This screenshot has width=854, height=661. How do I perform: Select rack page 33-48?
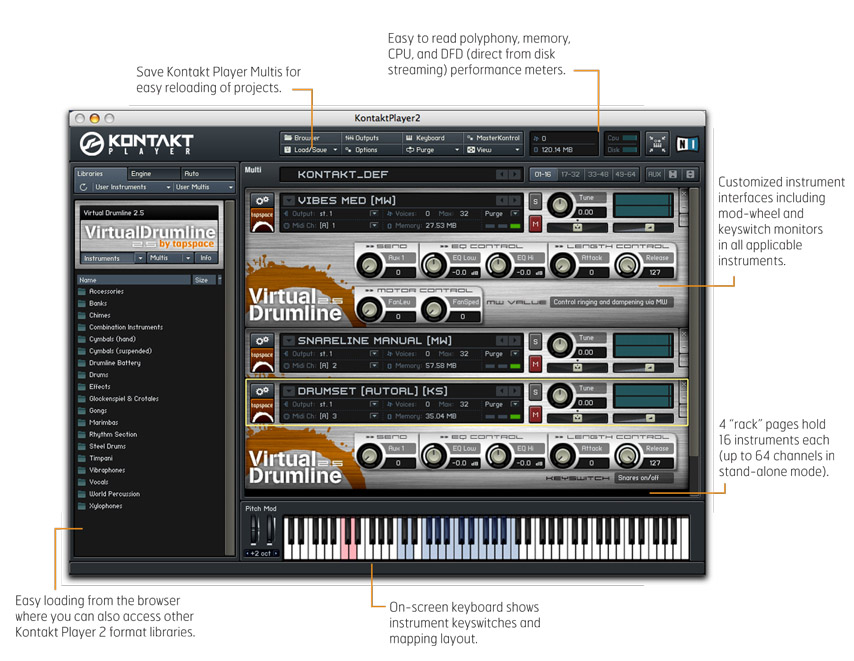[x=597, y=174]
